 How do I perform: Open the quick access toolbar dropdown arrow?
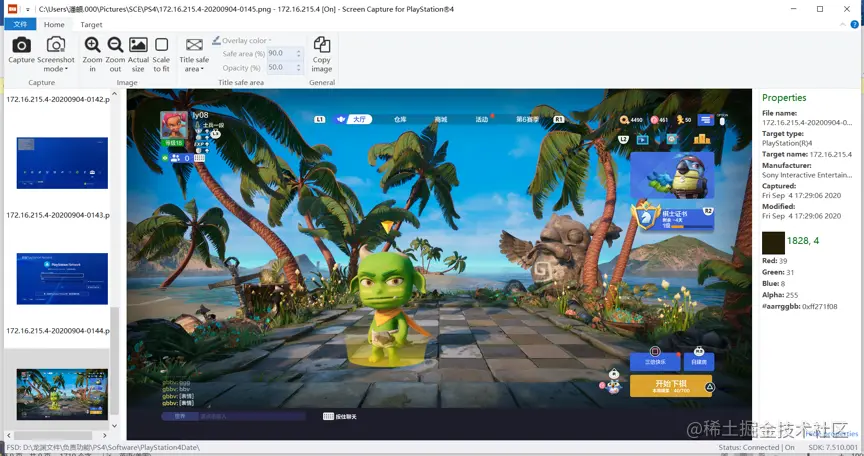[x=28, y=9]
